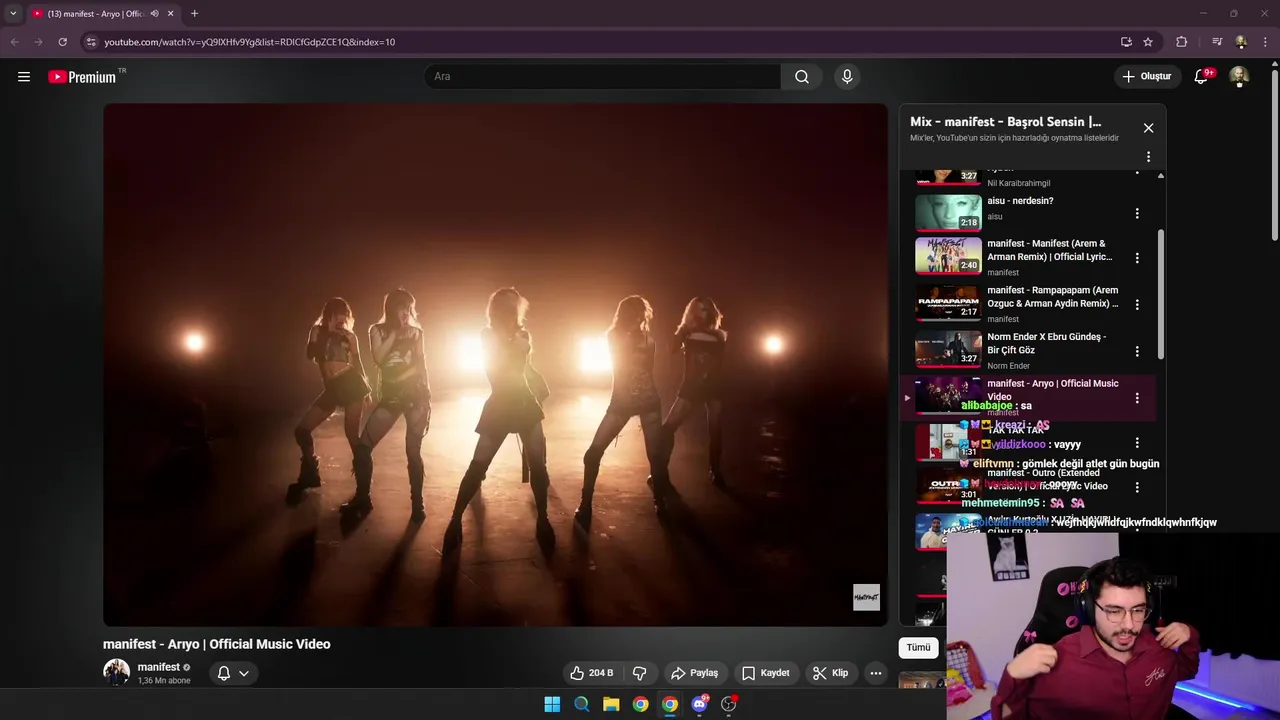Open Discord from the taskbar

tap(700, 704)
